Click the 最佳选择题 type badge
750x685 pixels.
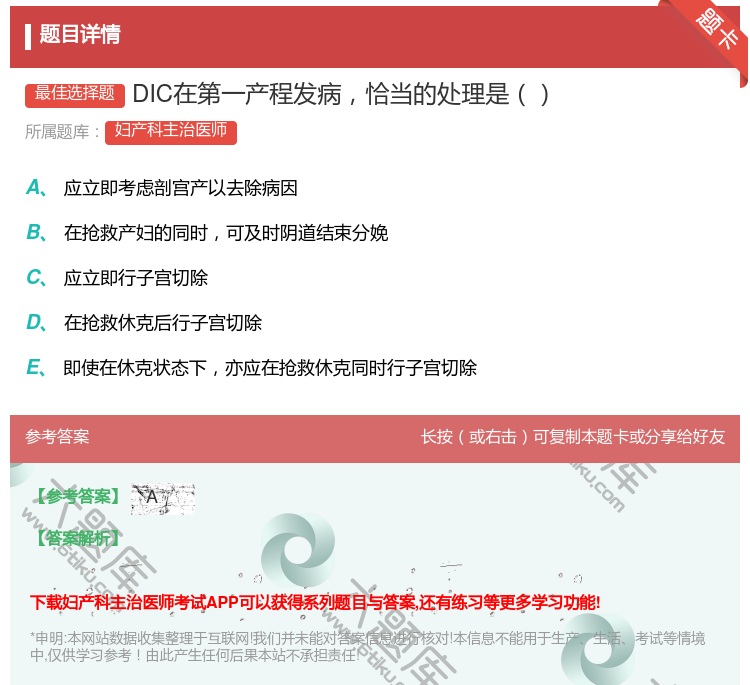pyautogui.click(x=75, y=94)
